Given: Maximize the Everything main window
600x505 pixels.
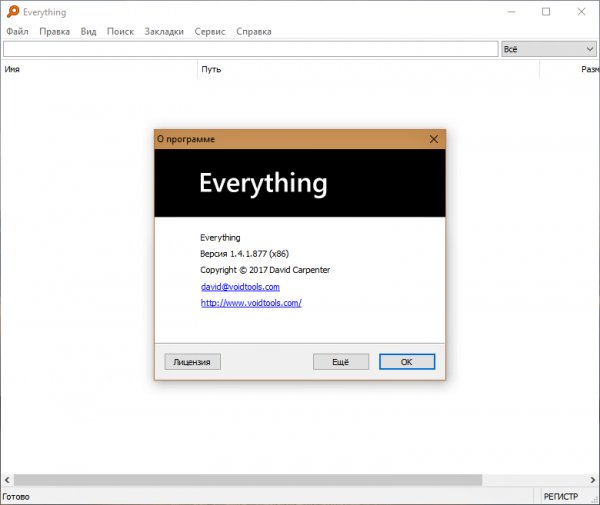Looking at the screenshot, I should point(546,12).
